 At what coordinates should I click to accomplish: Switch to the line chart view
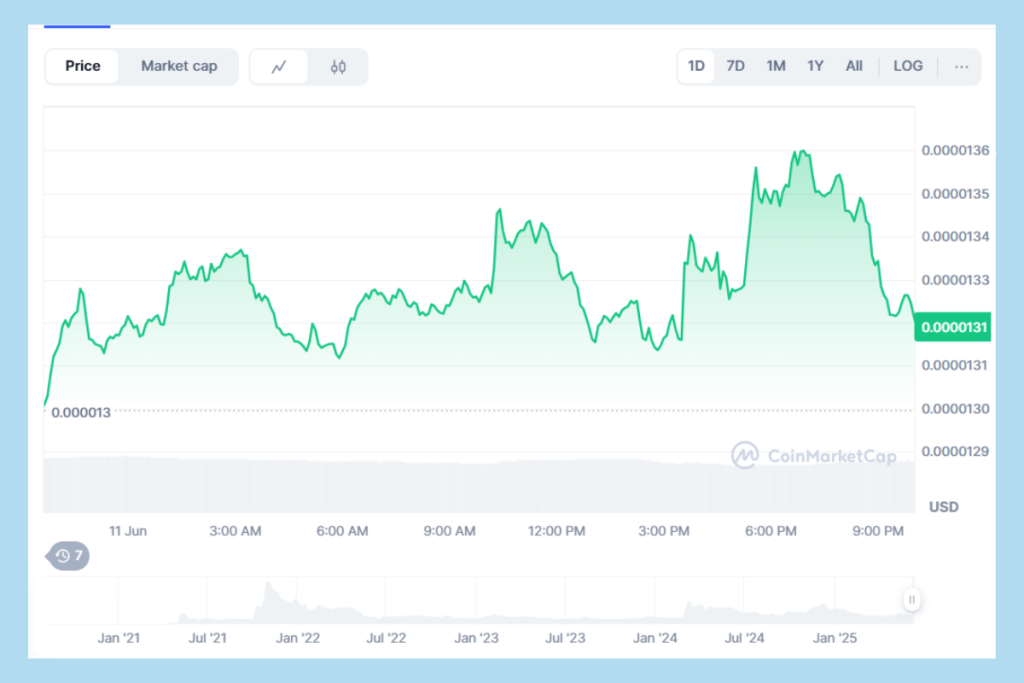(x=279, y=67)
